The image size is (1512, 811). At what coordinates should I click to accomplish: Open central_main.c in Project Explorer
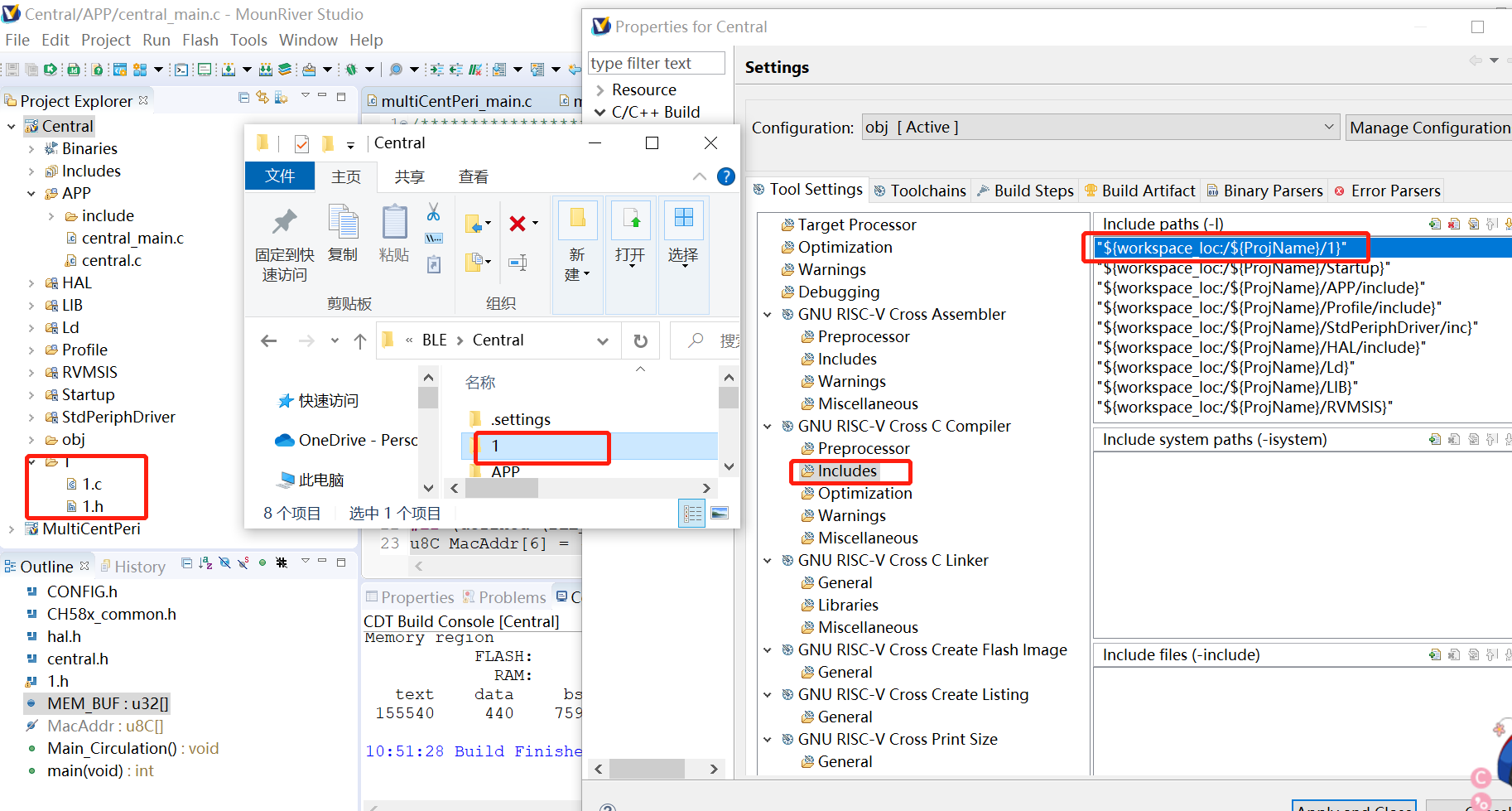tap(132, 238)
